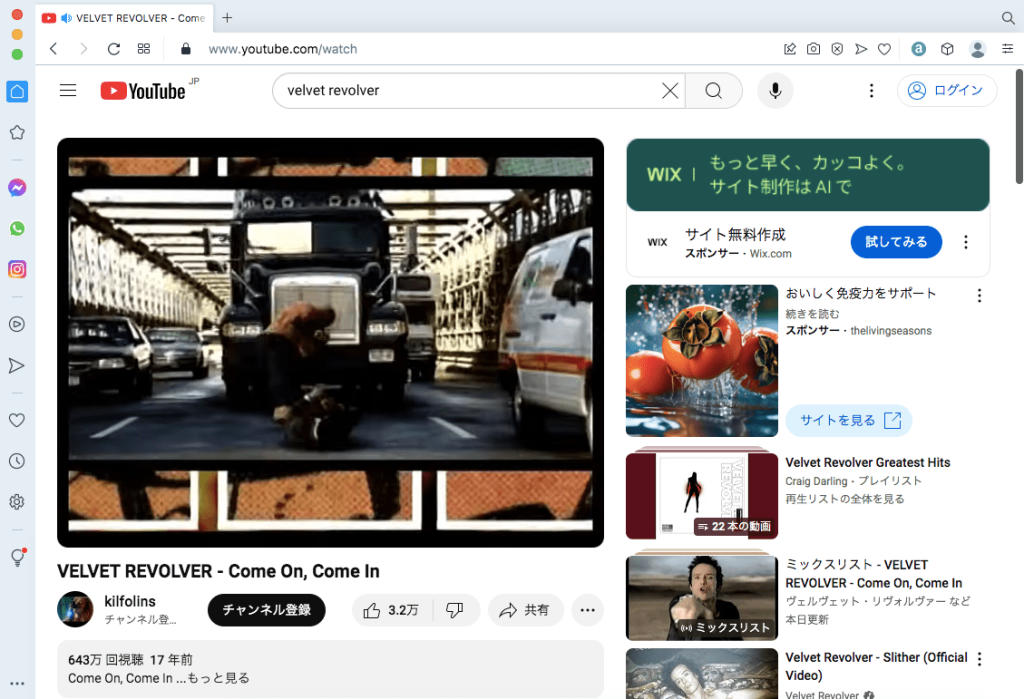Click the video player frame
This screenshot has width=1024, height=699.
[330, 342]
